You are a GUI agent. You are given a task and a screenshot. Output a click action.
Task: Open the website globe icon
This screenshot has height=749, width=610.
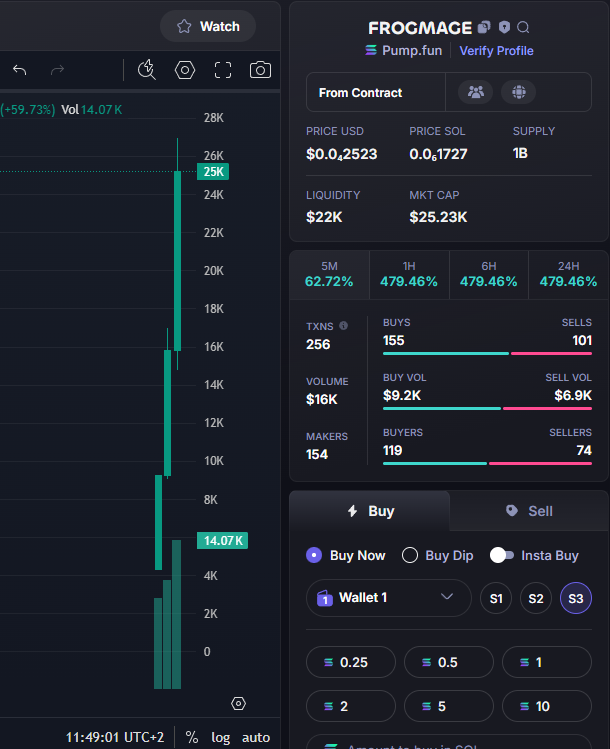[518, 92]
